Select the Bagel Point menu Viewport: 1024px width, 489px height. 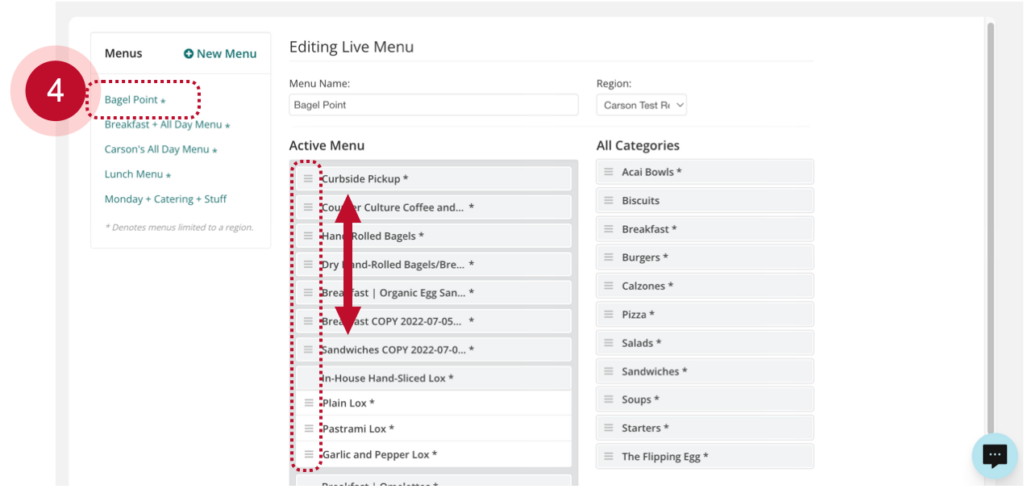pos(131,100)
